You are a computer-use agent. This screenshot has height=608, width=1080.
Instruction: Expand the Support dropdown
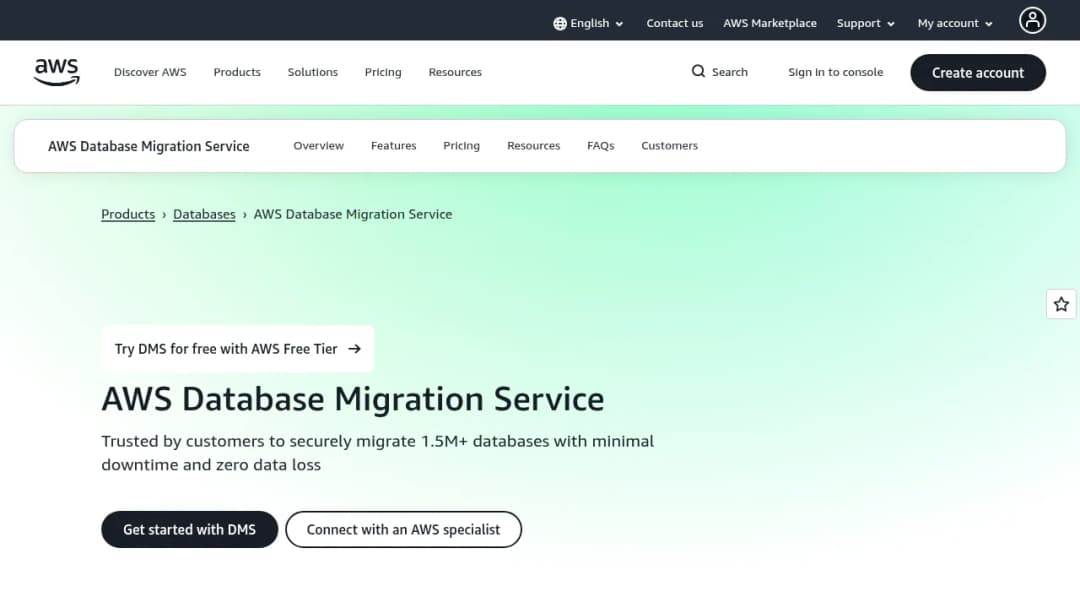click(866, 23)
